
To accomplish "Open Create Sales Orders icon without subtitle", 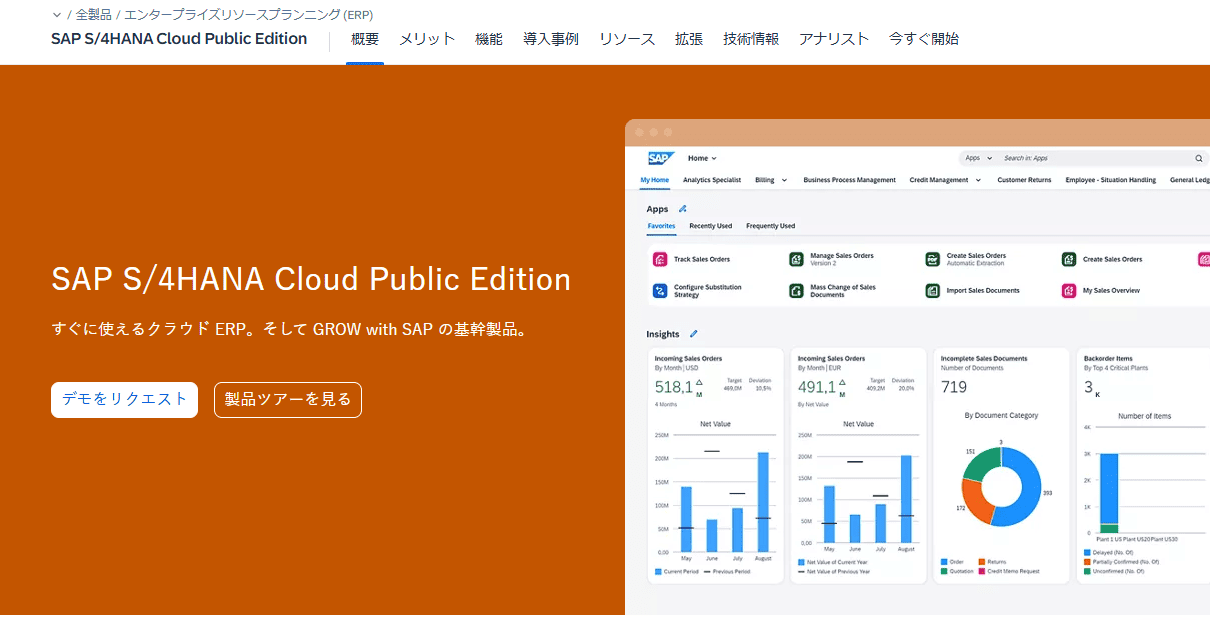I will 1069,259.
